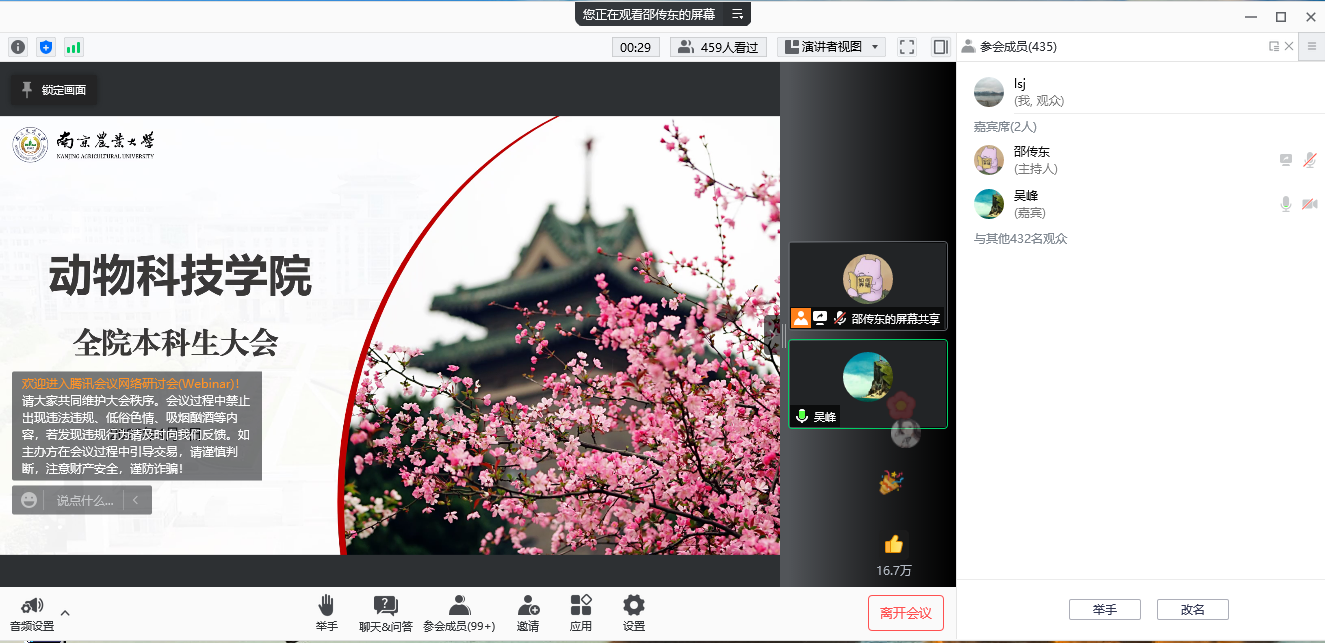Click the meeting info icon

[18, 47]
